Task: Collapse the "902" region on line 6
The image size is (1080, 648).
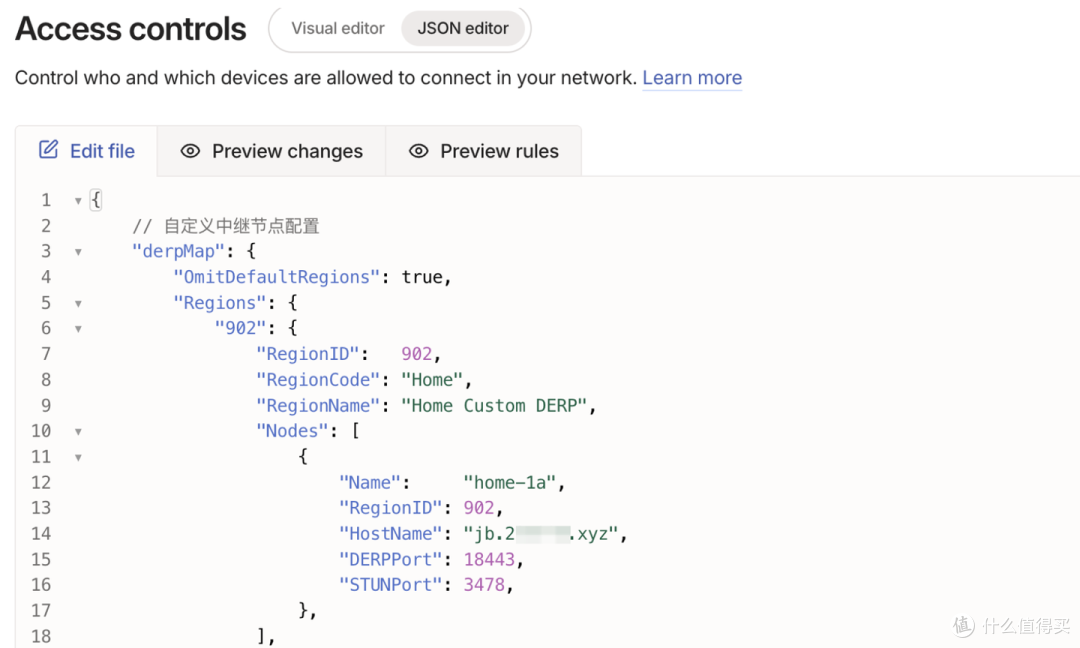Action: 78,329
